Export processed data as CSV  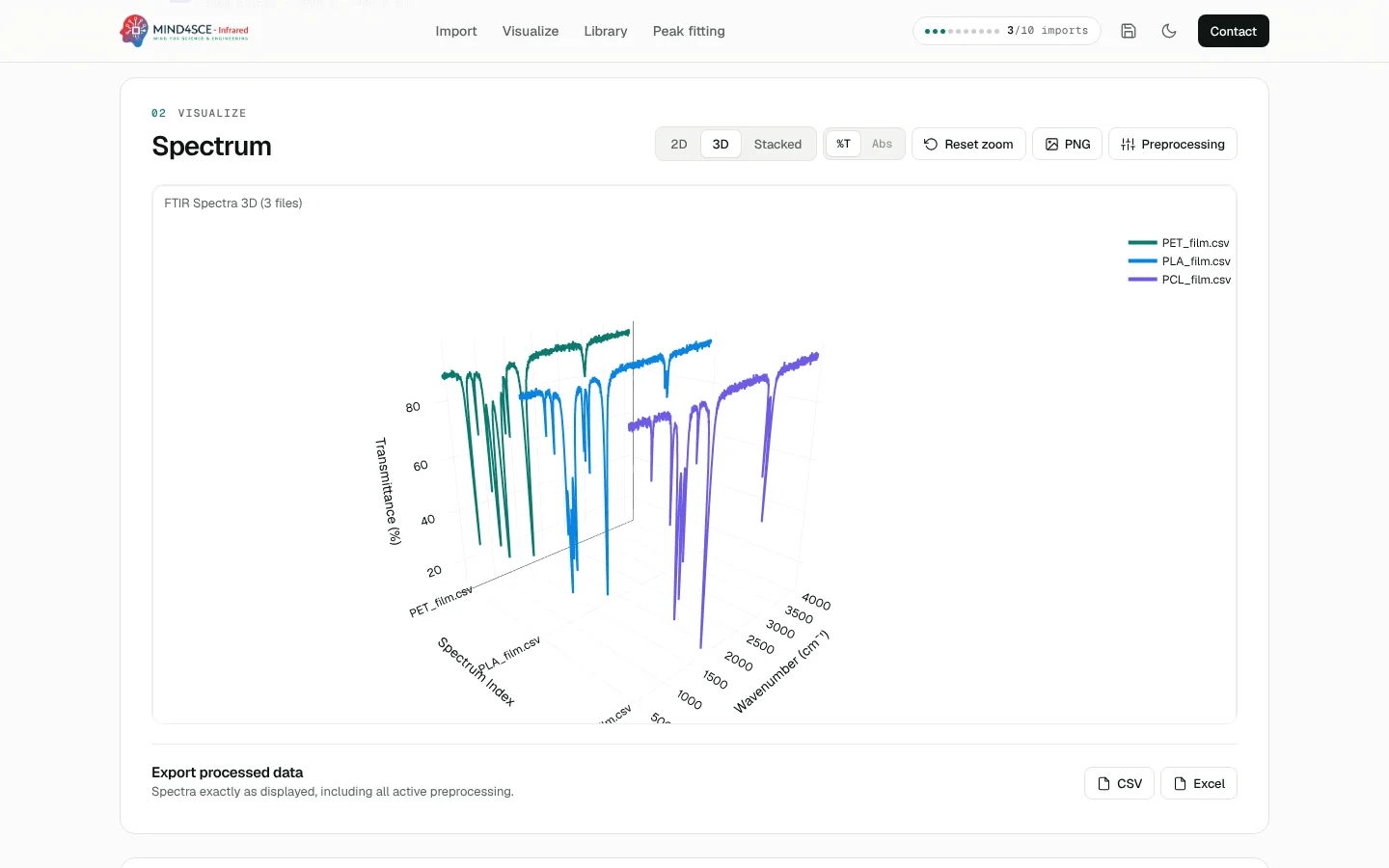(1119, 783)
